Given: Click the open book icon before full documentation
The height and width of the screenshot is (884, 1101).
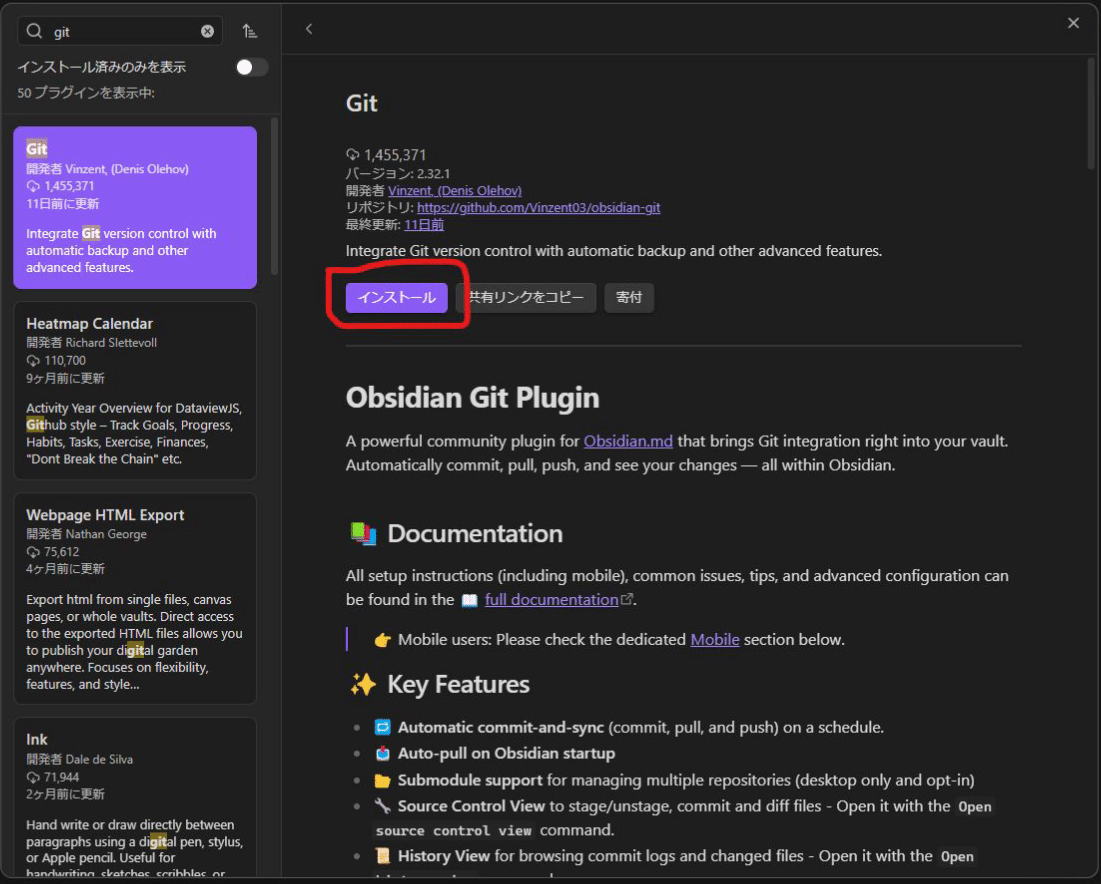Looking at the screenshot, I should [470, 600].
